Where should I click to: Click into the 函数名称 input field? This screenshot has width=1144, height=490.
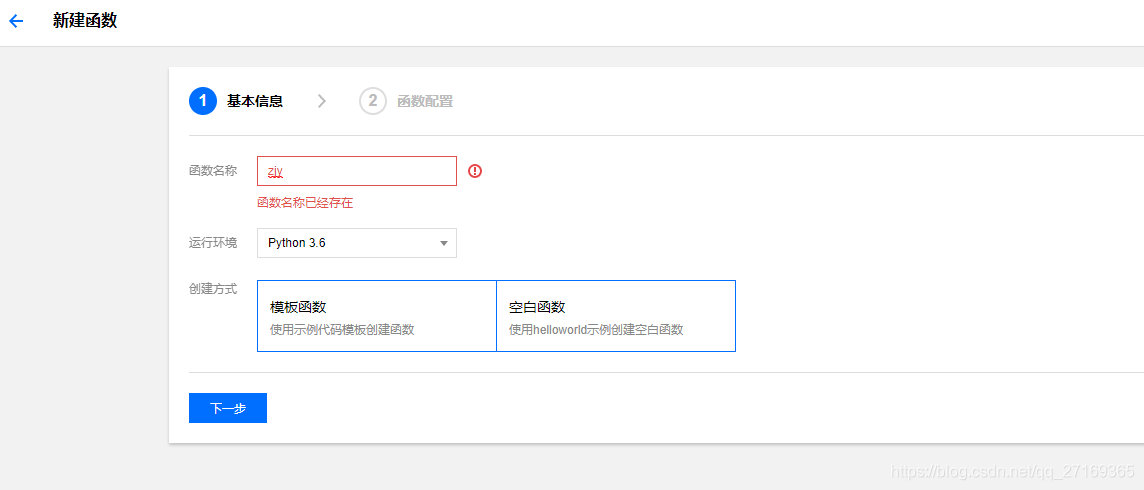pos(357,171)
